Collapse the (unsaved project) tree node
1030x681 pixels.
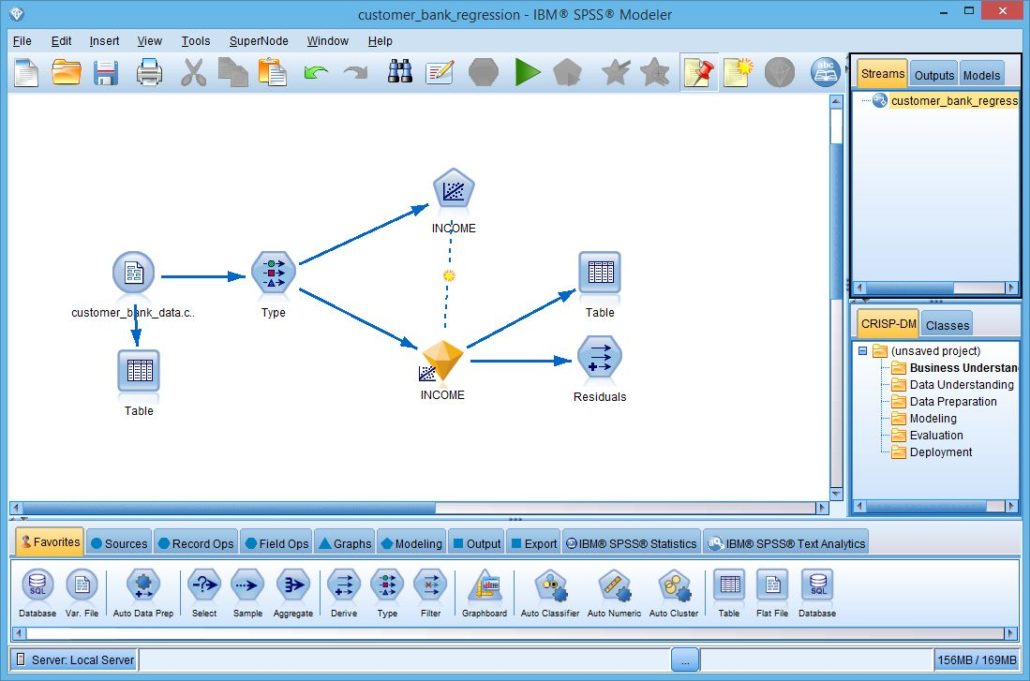[862, 351]
